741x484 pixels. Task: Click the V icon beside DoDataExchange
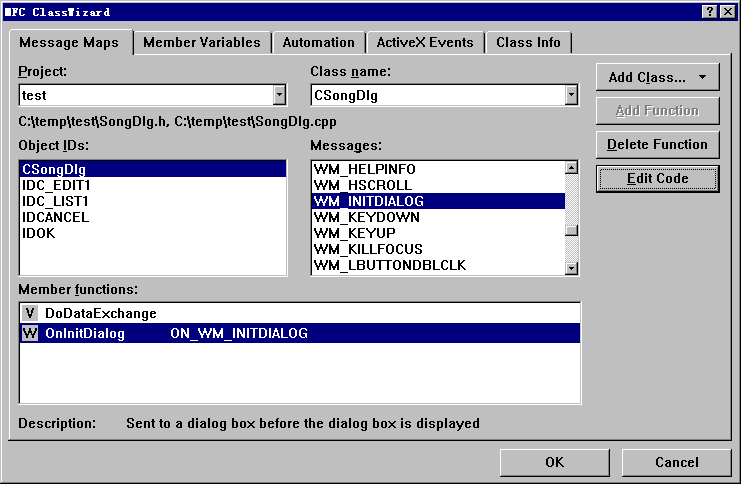(29, 313)
